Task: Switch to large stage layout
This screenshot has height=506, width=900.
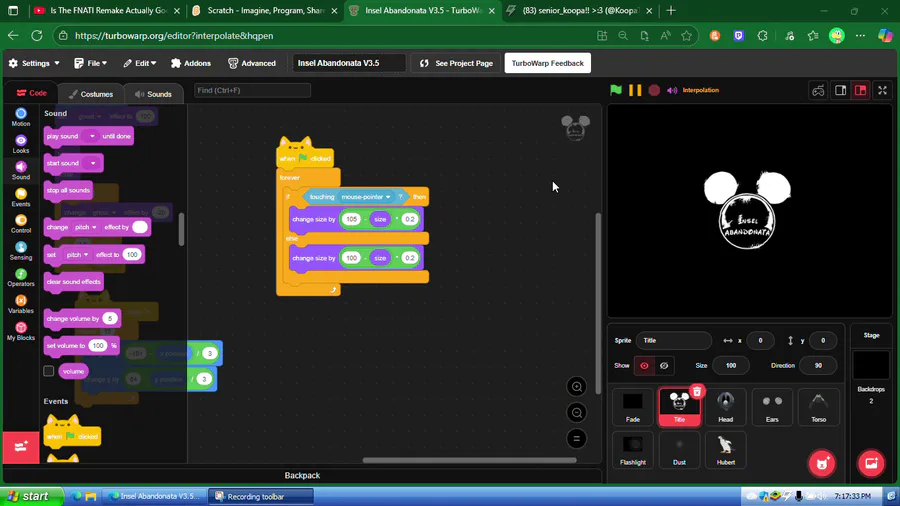Action: click(x=860, y=91)
